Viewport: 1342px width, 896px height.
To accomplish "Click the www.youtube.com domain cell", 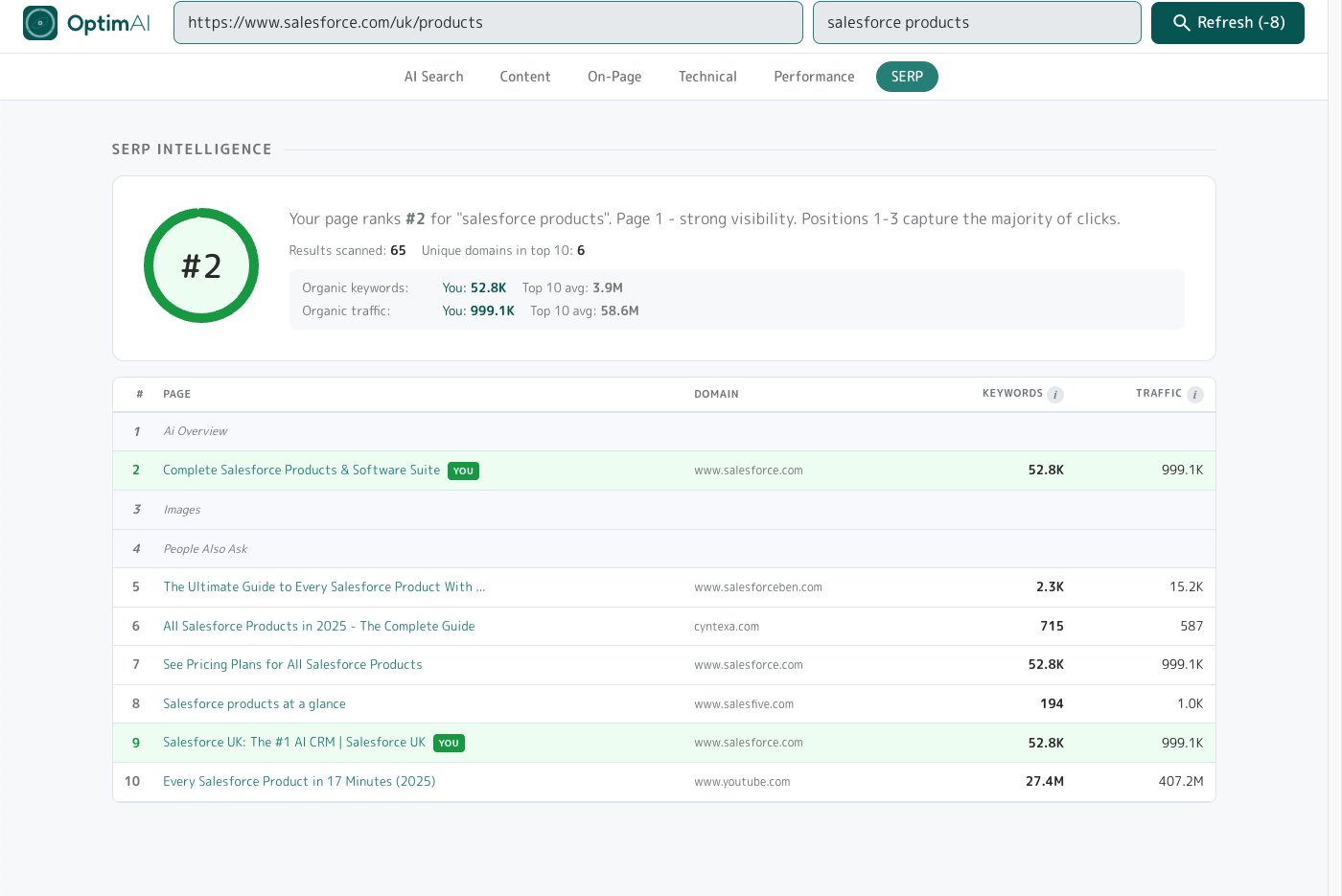I will tap(742, 782).
